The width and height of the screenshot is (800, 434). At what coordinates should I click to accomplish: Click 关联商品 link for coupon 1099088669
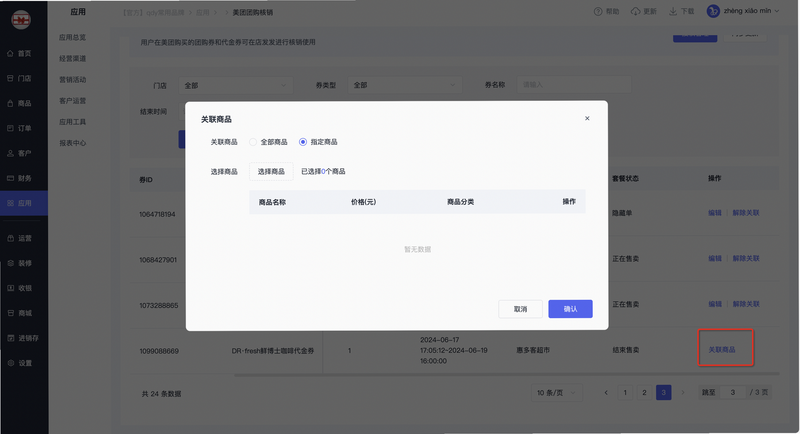[x=722, y=350]
